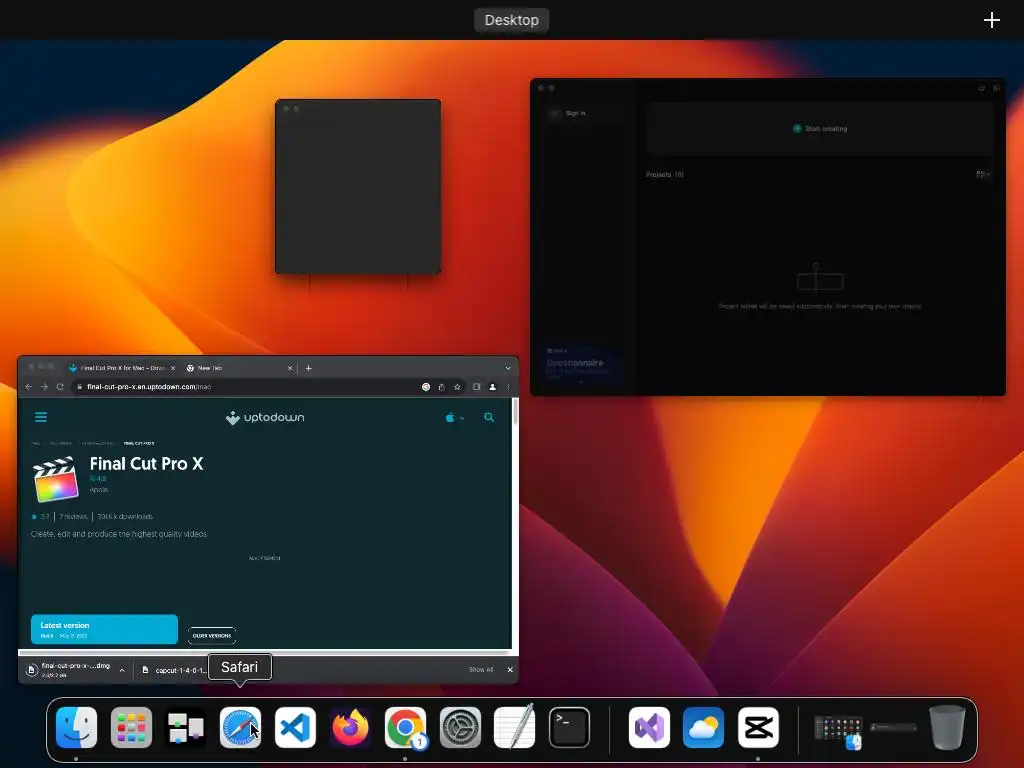Viewport: 1024px width, 768px height.
Task: Open the Chrome profile icon
Action: [492, 387]
